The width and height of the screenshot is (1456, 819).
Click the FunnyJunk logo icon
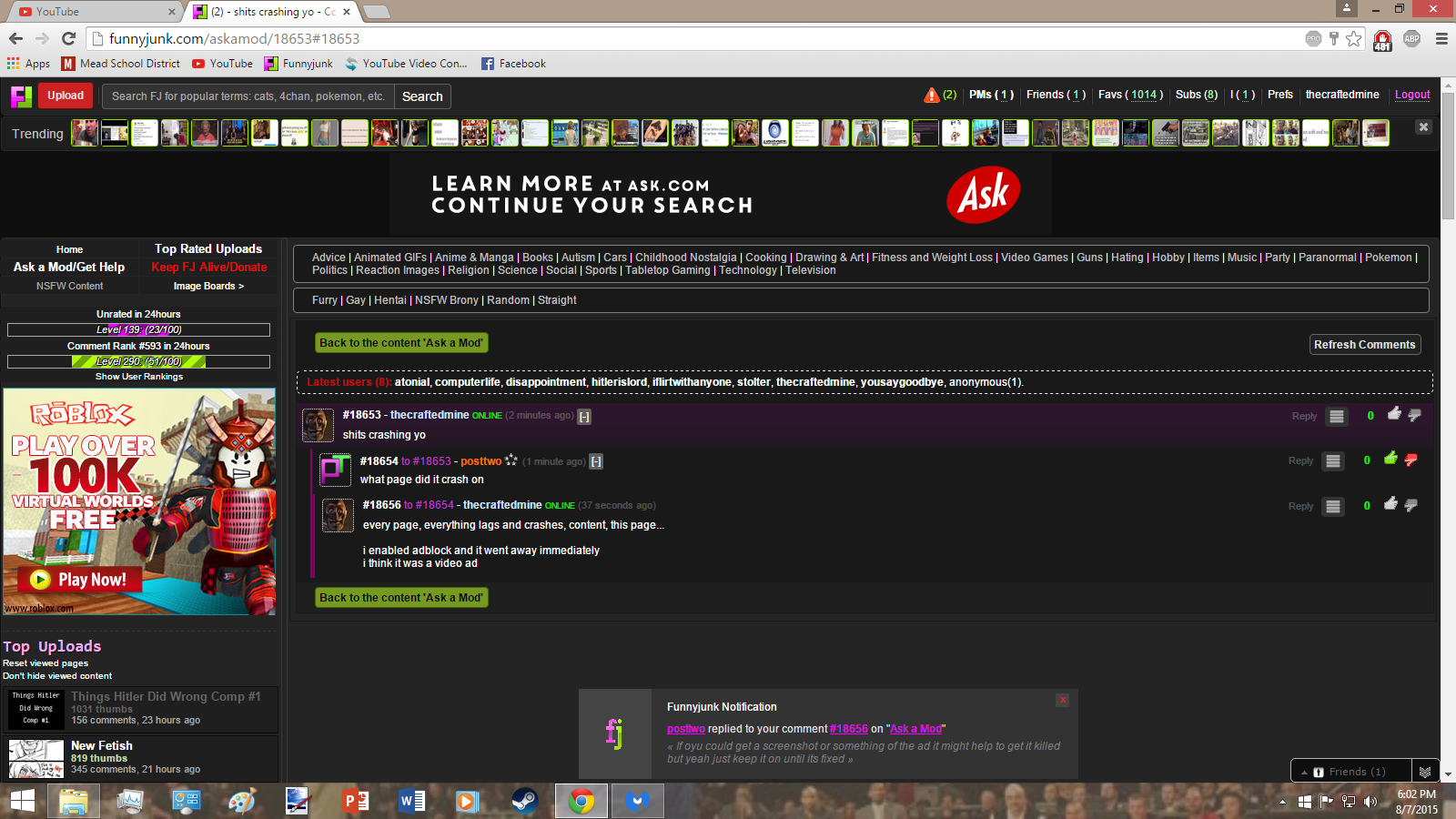[21, 96]
